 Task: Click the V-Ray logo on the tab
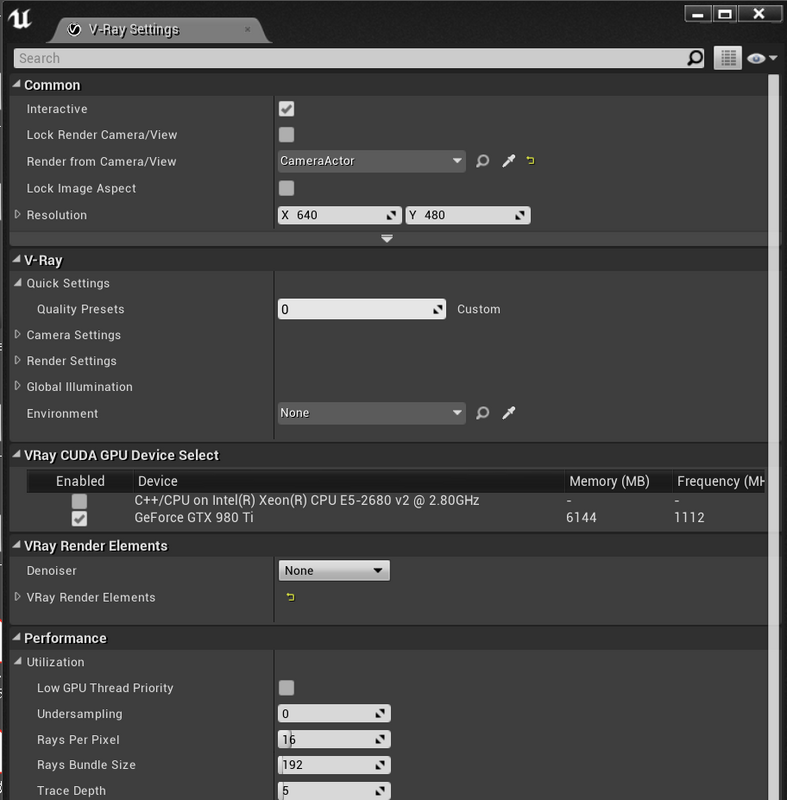click(74, 30)
